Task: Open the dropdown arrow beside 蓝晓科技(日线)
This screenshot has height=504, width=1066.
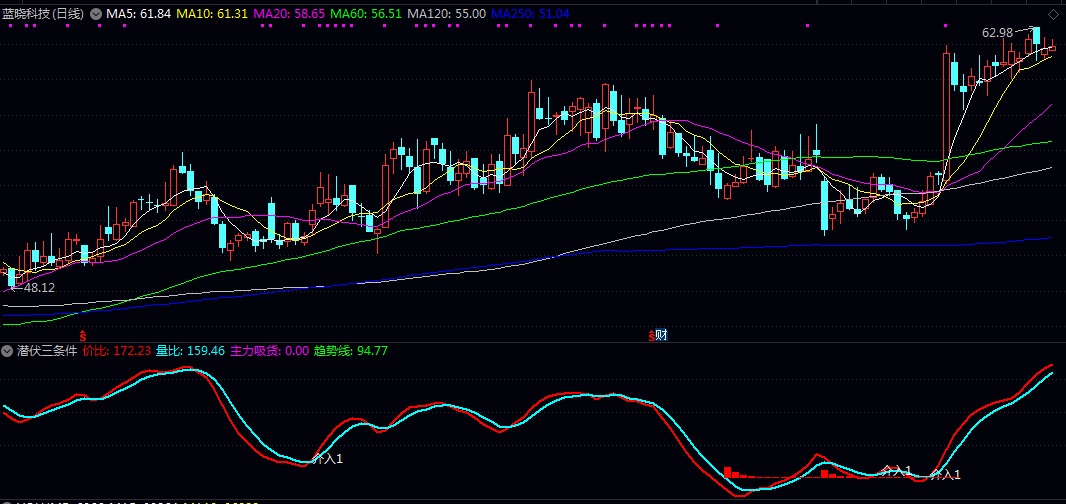Action: pos(96,14)
